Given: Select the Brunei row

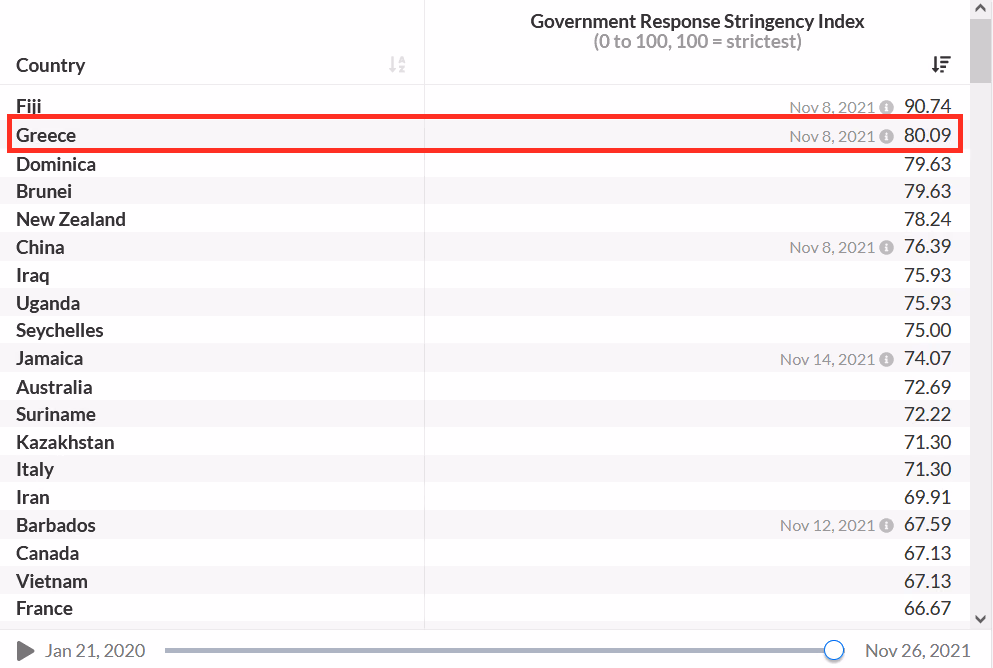Looking at the screenshot, I should 484,191.
